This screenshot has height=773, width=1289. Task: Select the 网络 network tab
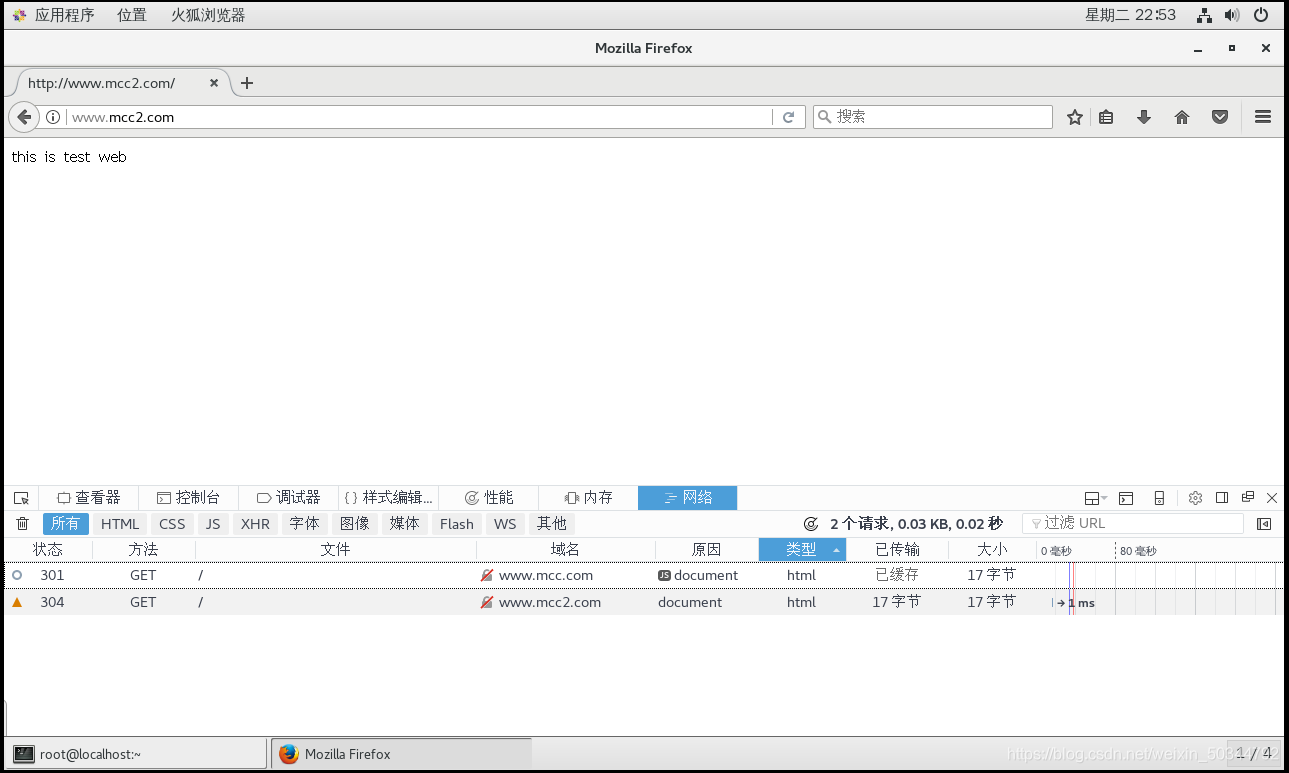click(x=688, y=498)
